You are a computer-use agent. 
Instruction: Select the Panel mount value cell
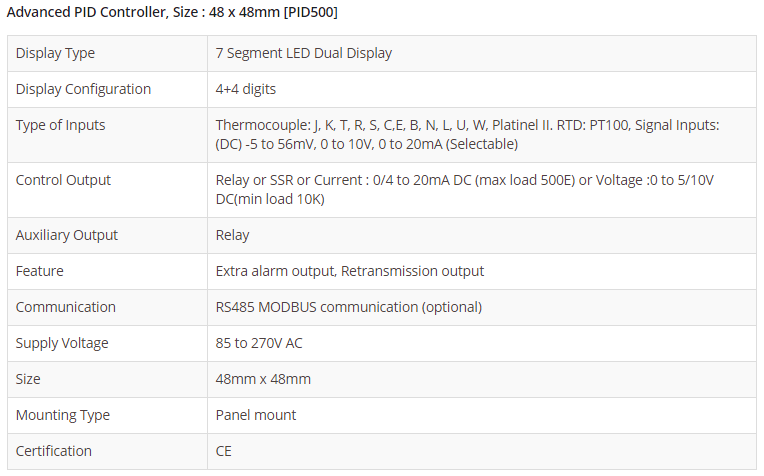[x=256, y=415]
